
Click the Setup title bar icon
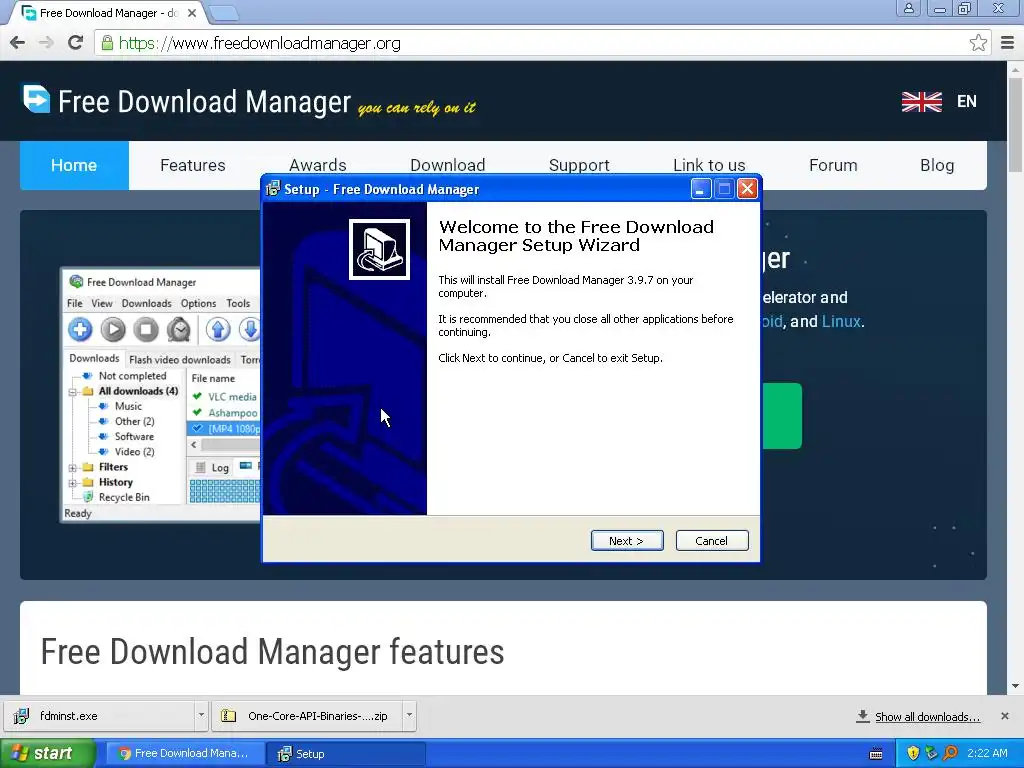tap(273, 189)
